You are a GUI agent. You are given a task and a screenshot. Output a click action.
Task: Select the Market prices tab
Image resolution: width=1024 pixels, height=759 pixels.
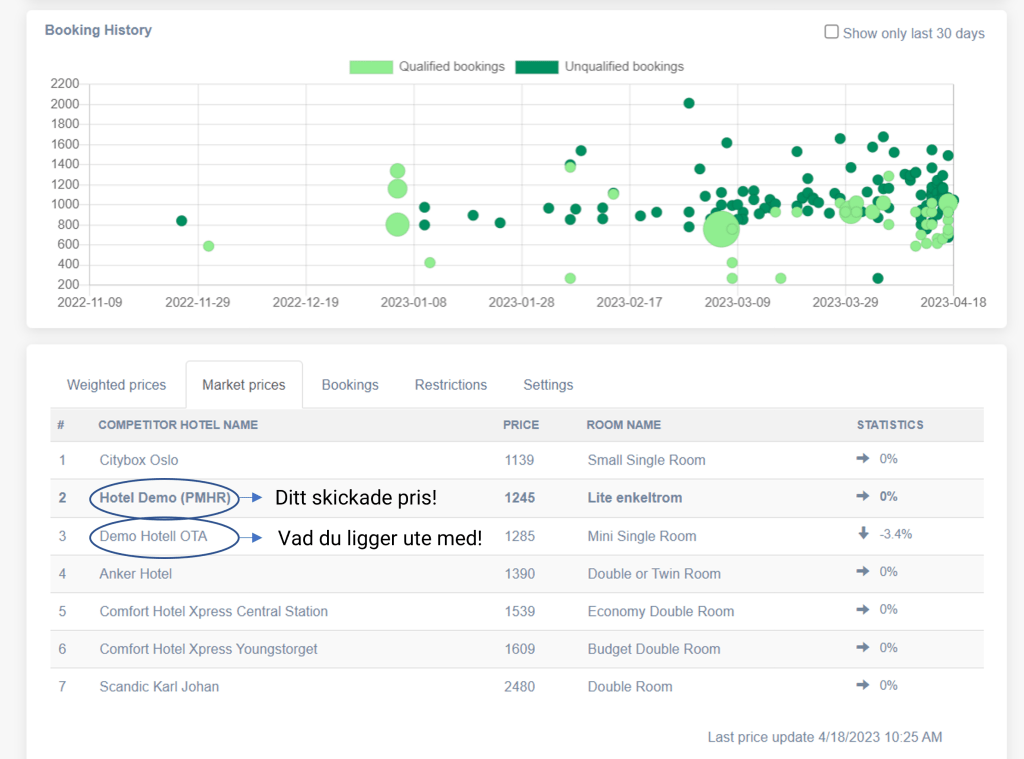(x=244, y=385)
